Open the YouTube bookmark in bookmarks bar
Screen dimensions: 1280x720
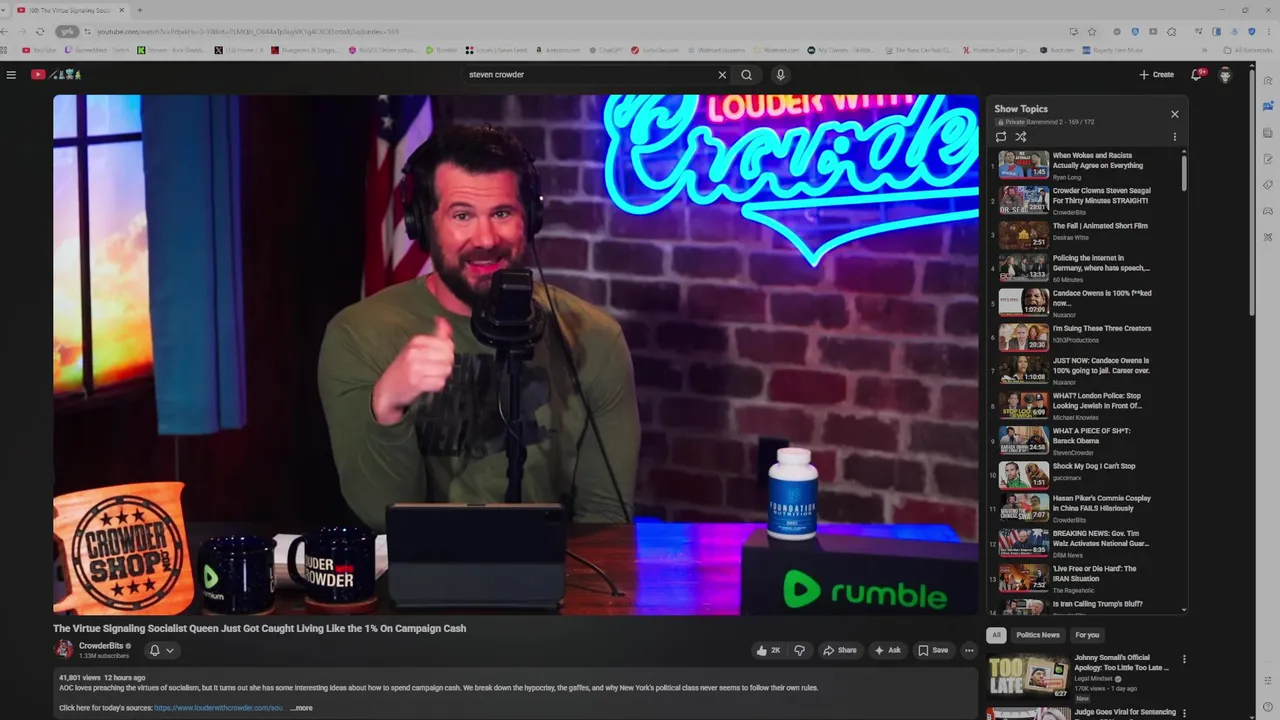[x=39, y=50]
